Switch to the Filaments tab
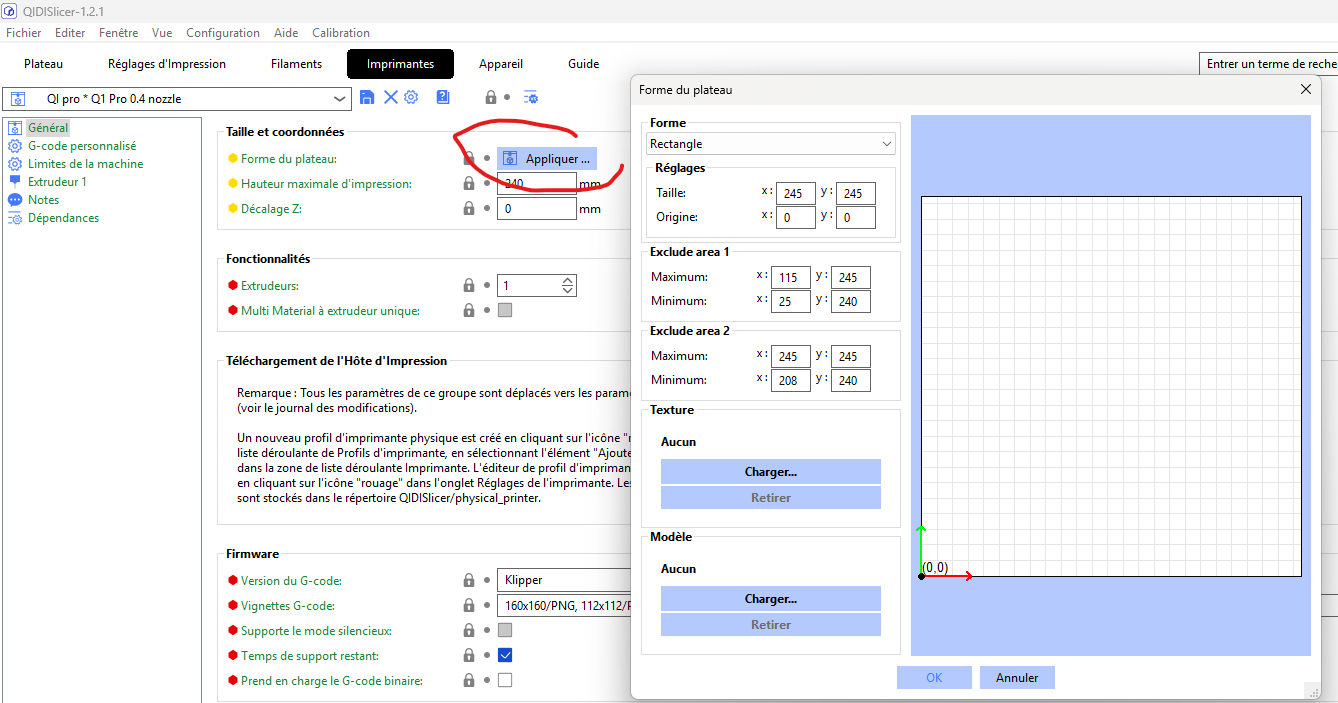This screenshot has height=703, width=1338. point(297,64)
